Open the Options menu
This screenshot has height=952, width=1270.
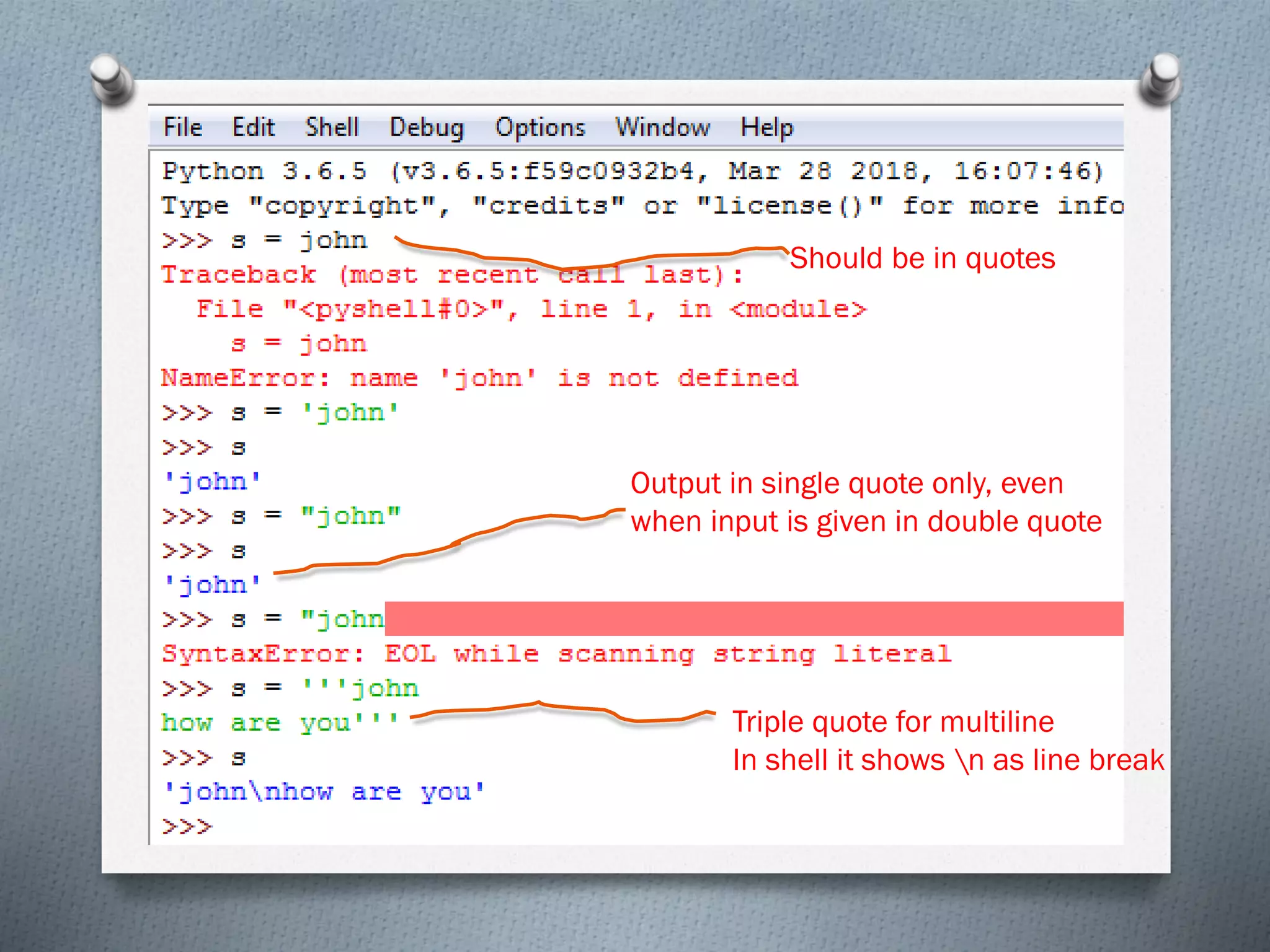tap(540, 128)
